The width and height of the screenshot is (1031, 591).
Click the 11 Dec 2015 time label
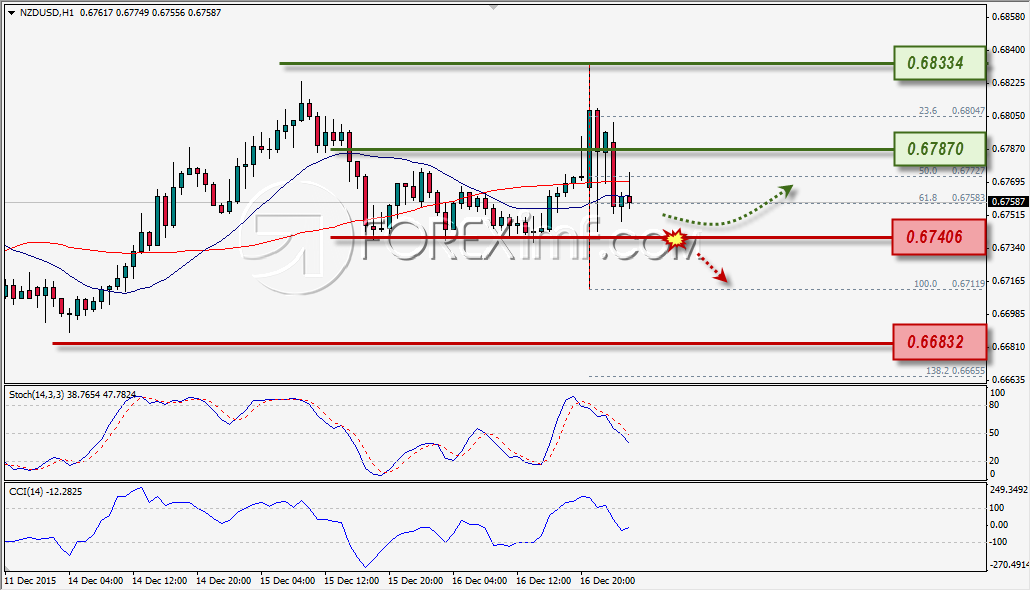tap(30, 580)
